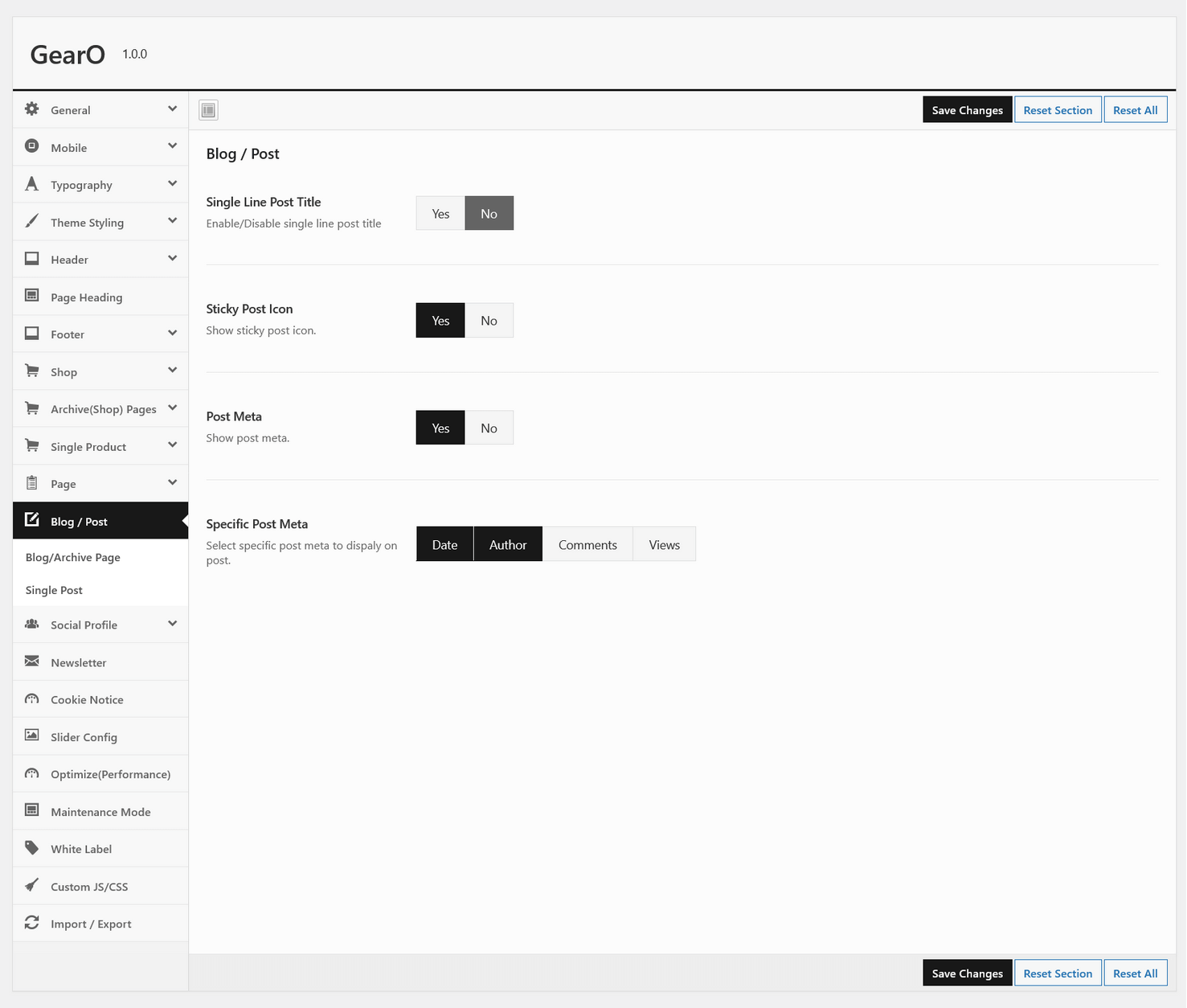
Task: Click the refresh icon for Import / Export
Action: click(x=32, y=923)
